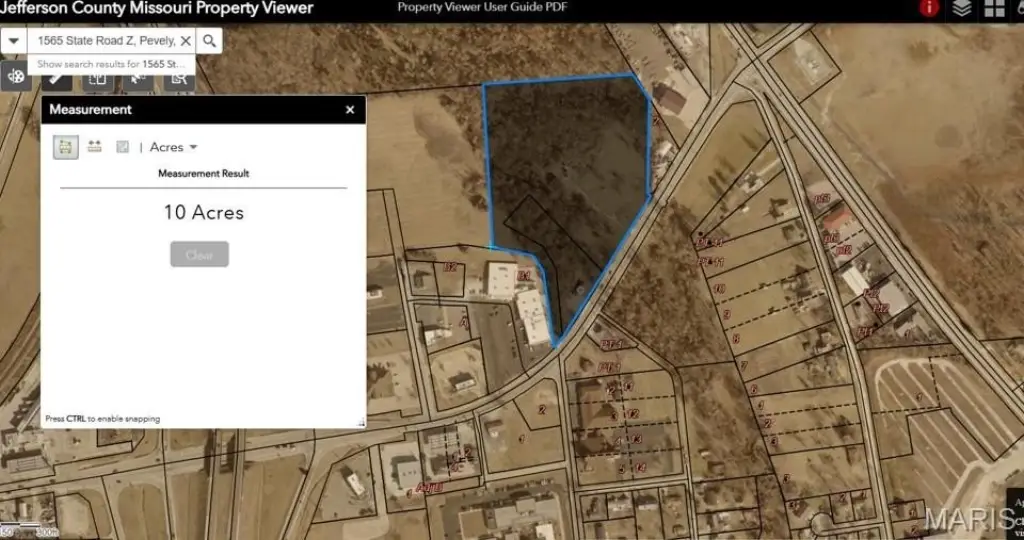This screenshot has height=540, width=1024.
Task: Open the search source dropdown arrow
Action: 14,41
